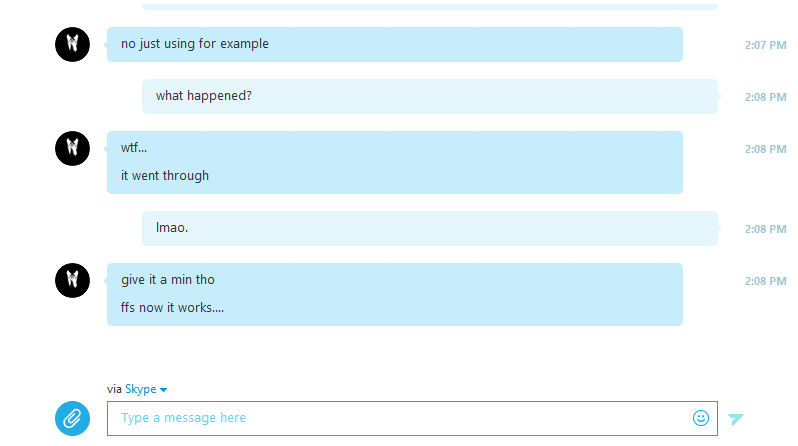Click 2:08 PM timestamp beside 'give it a min tho'
The image size is (798, 446).
[x=765, y=282]
